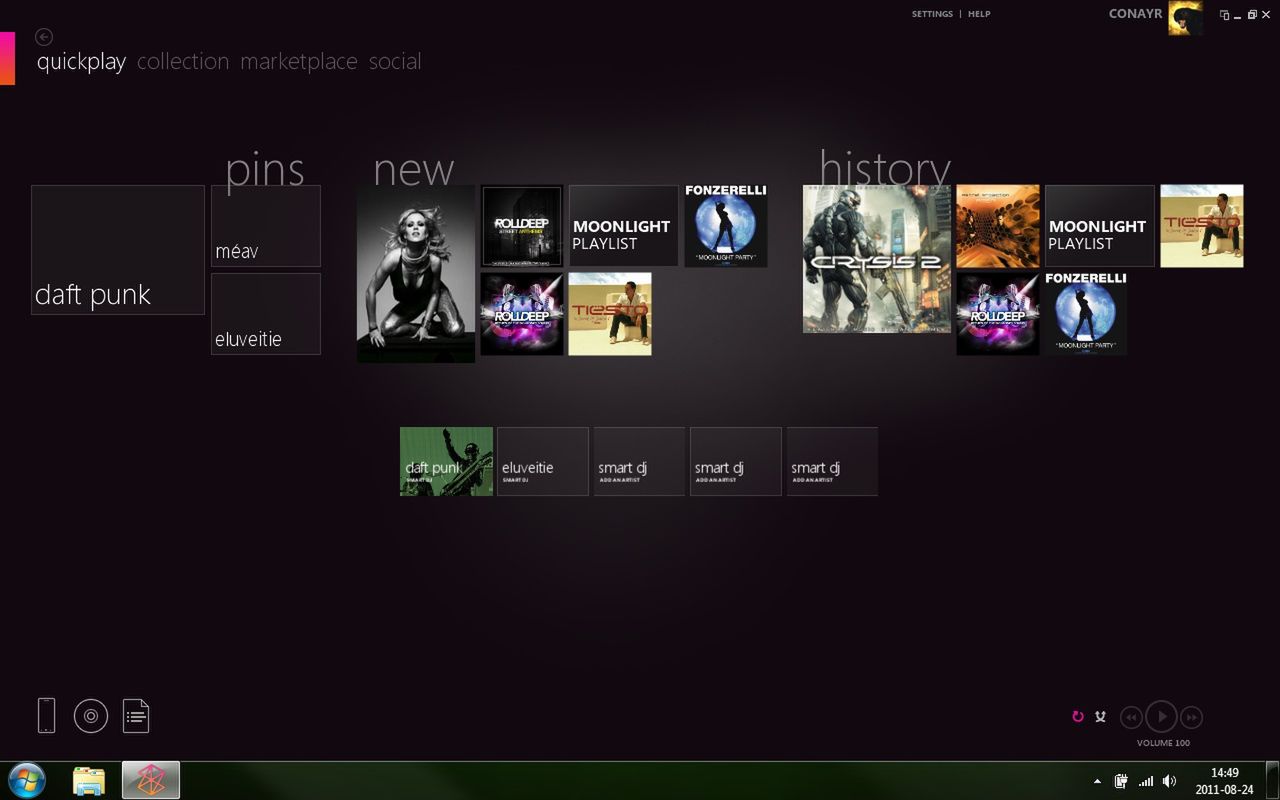1280x800 pixels.
Task: Open the eluveitie pinned tile
Action: (x=266, y=314)
